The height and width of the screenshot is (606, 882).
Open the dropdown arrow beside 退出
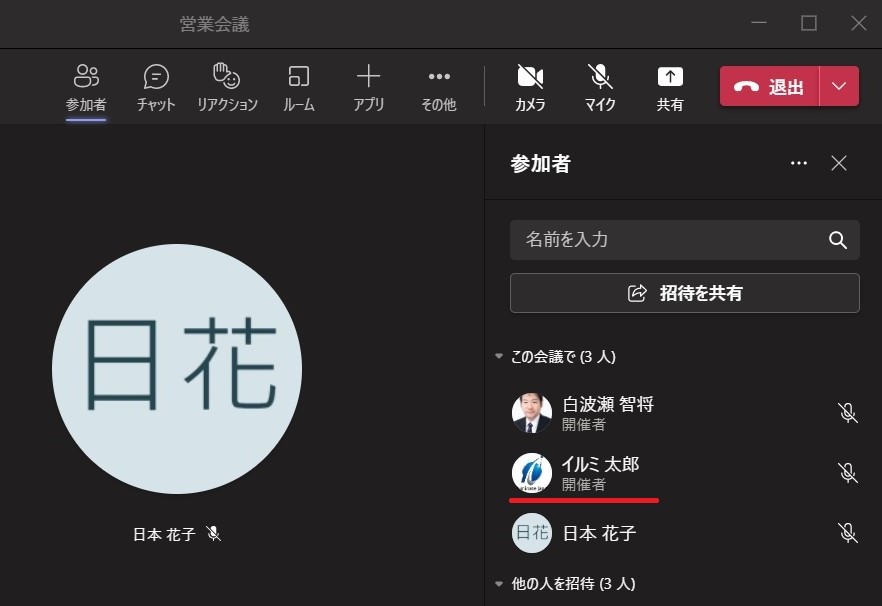[839, 86]
